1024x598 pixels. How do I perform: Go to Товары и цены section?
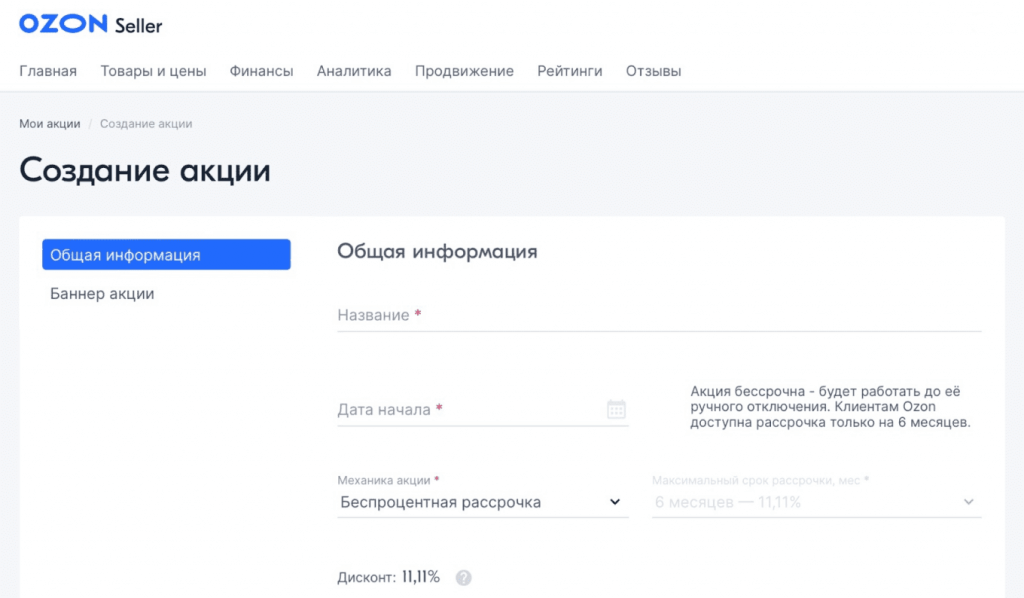153,71
